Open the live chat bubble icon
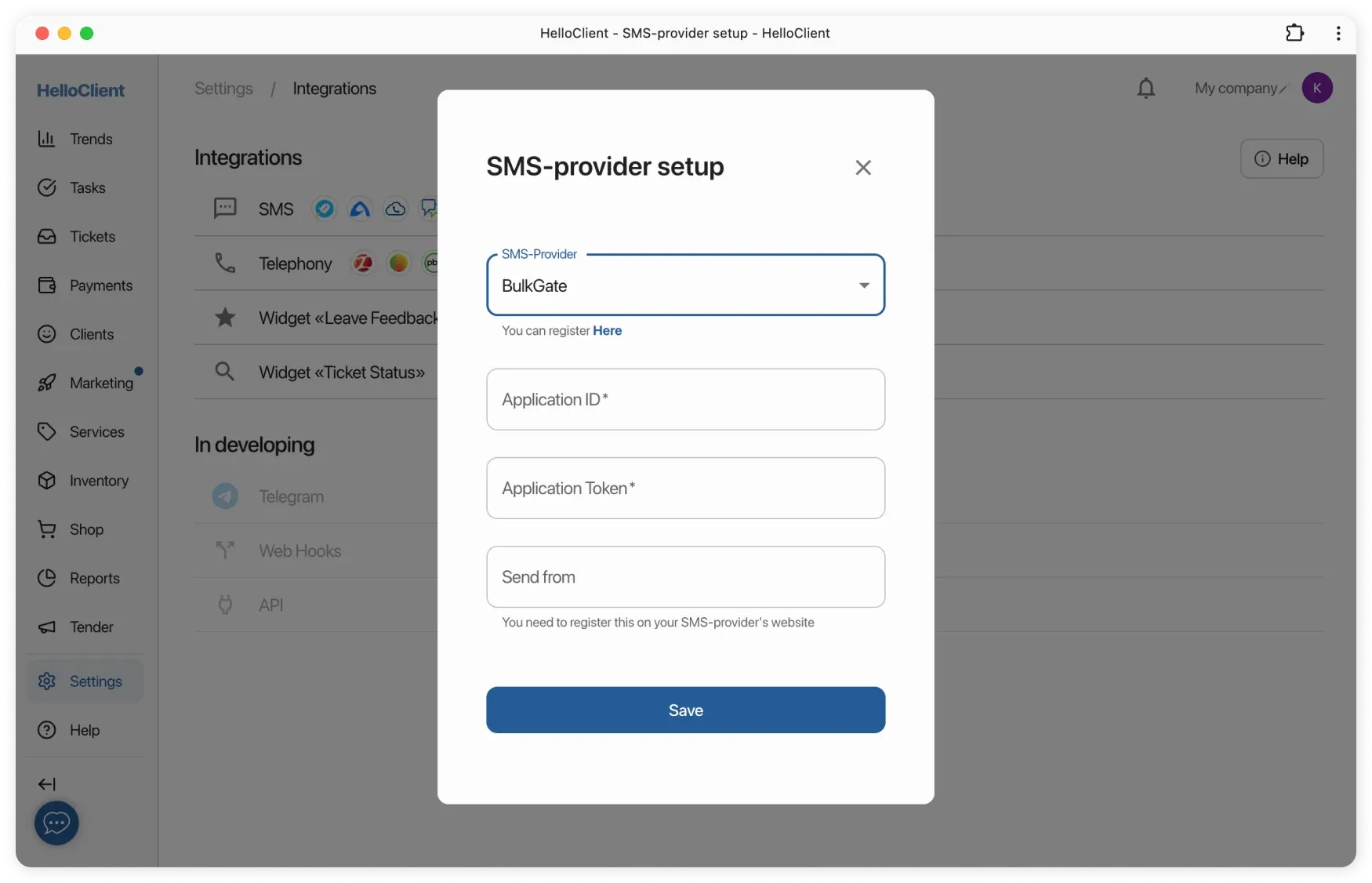This screenshot has height=883, width=1372. click(x=56, y=823)
